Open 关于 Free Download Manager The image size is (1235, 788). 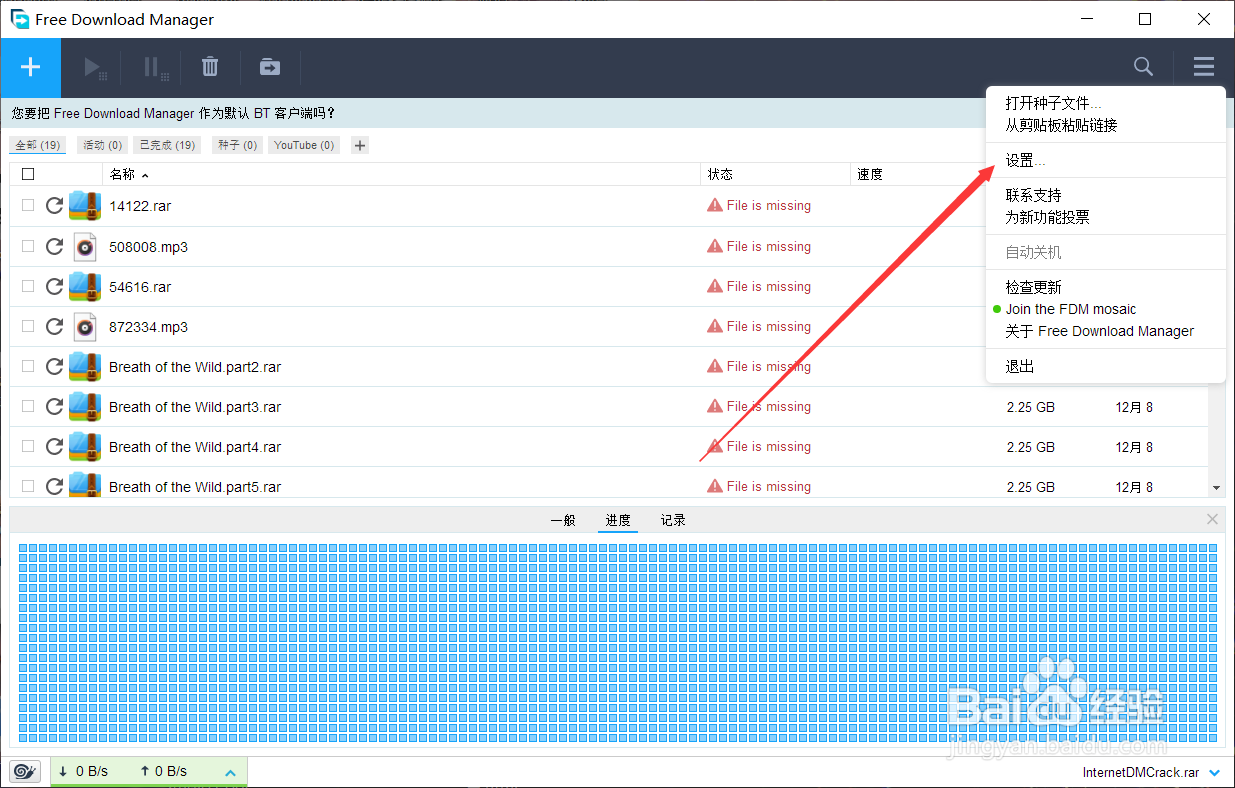pyautogui.click(x=1099, y=331)
